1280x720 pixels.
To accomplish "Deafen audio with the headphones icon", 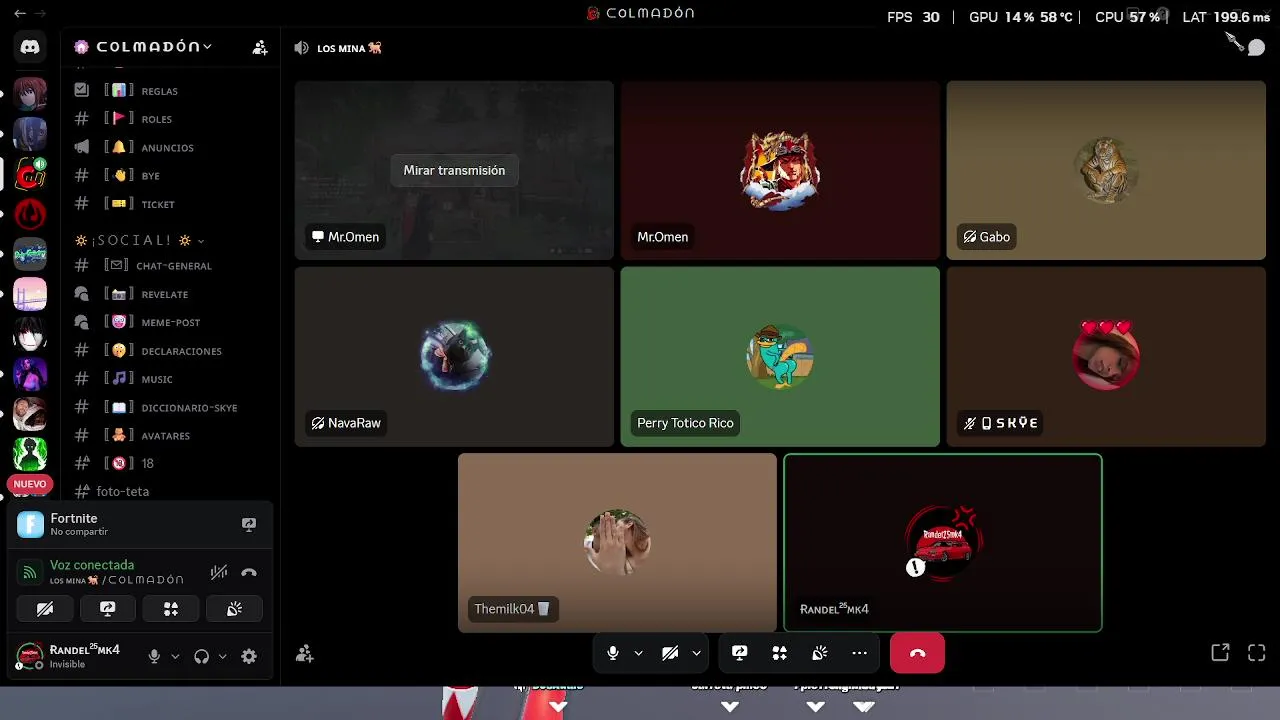I will (x=202, y=656).
